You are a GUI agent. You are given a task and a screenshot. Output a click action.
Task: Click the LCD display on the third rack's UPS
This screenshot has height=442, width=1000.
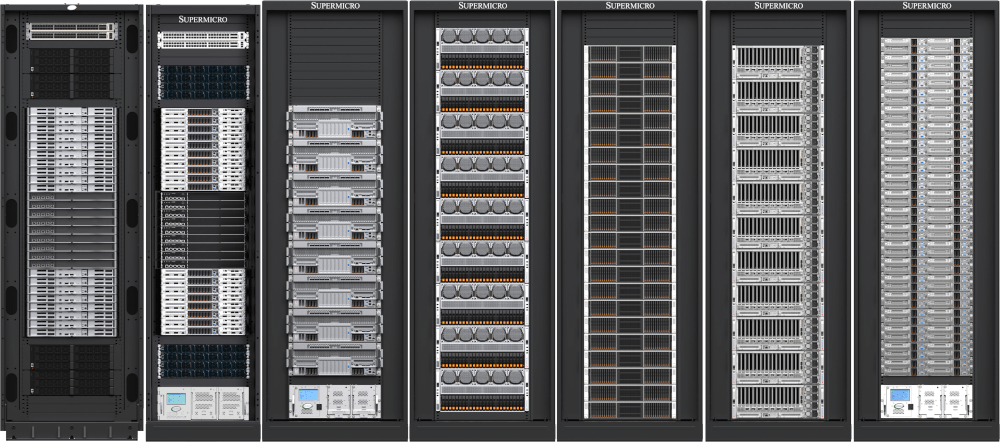coord(309,395)
